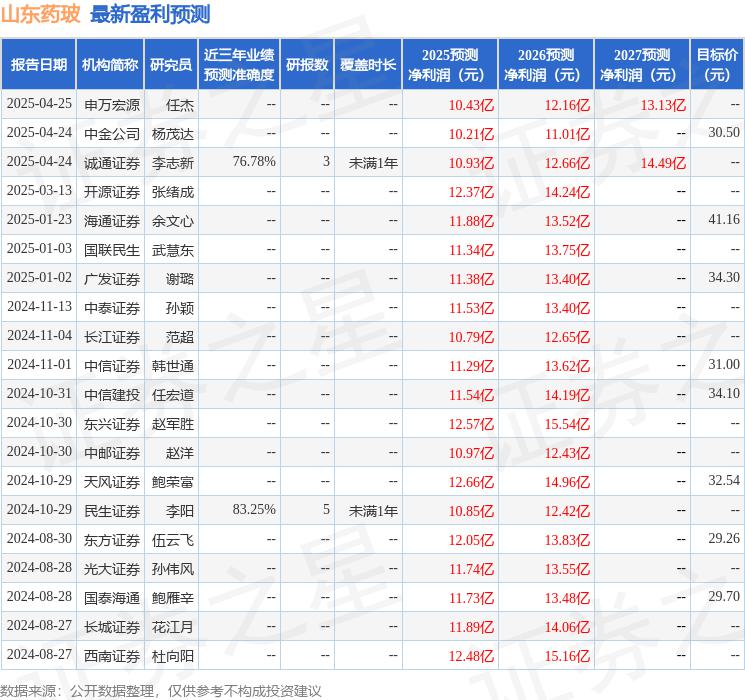Click the 目标价(元) column header

pyautogui.click(x=717, y=65)
